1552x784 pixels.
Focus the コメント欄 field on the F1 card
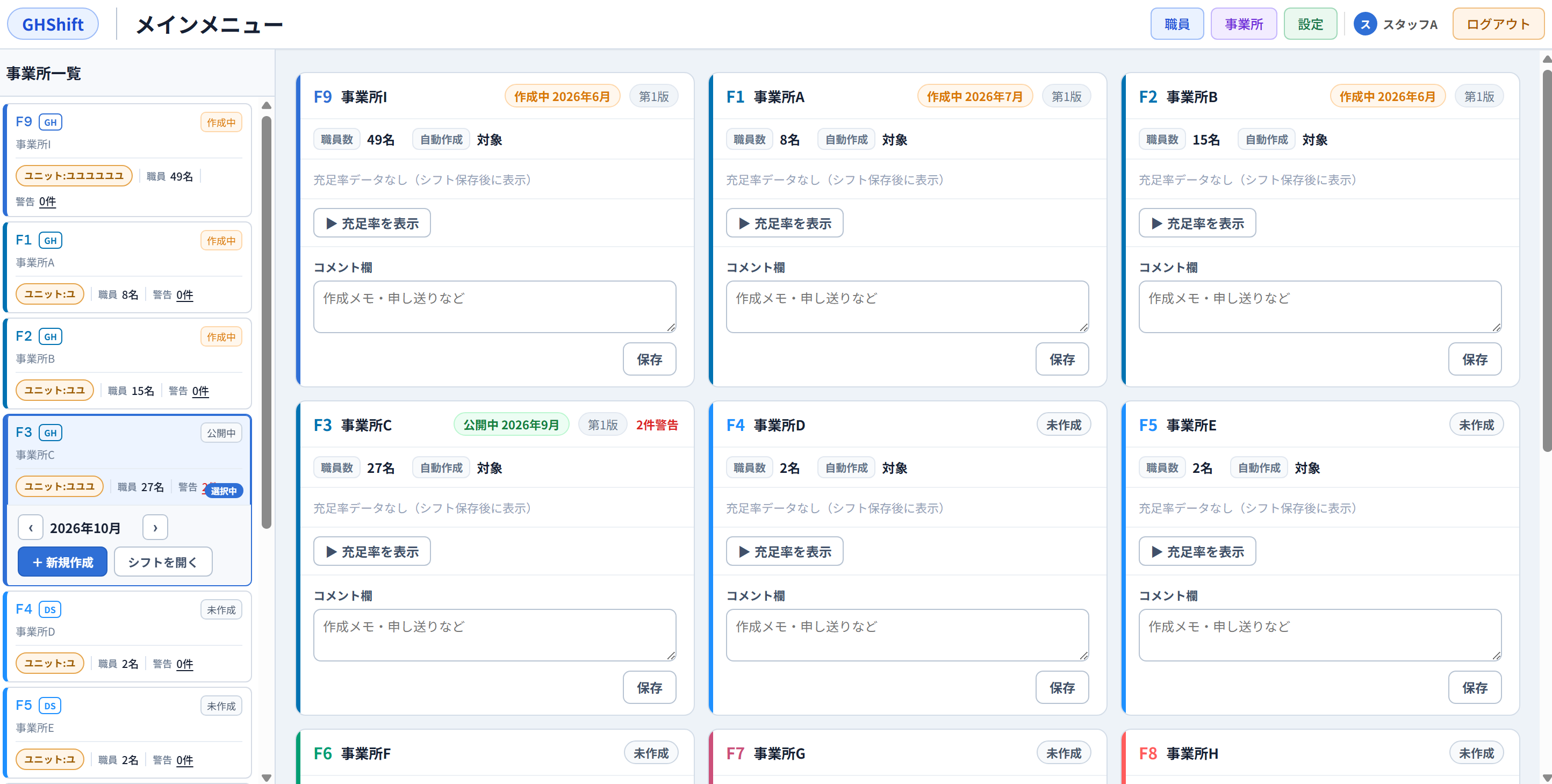[907, 307]
